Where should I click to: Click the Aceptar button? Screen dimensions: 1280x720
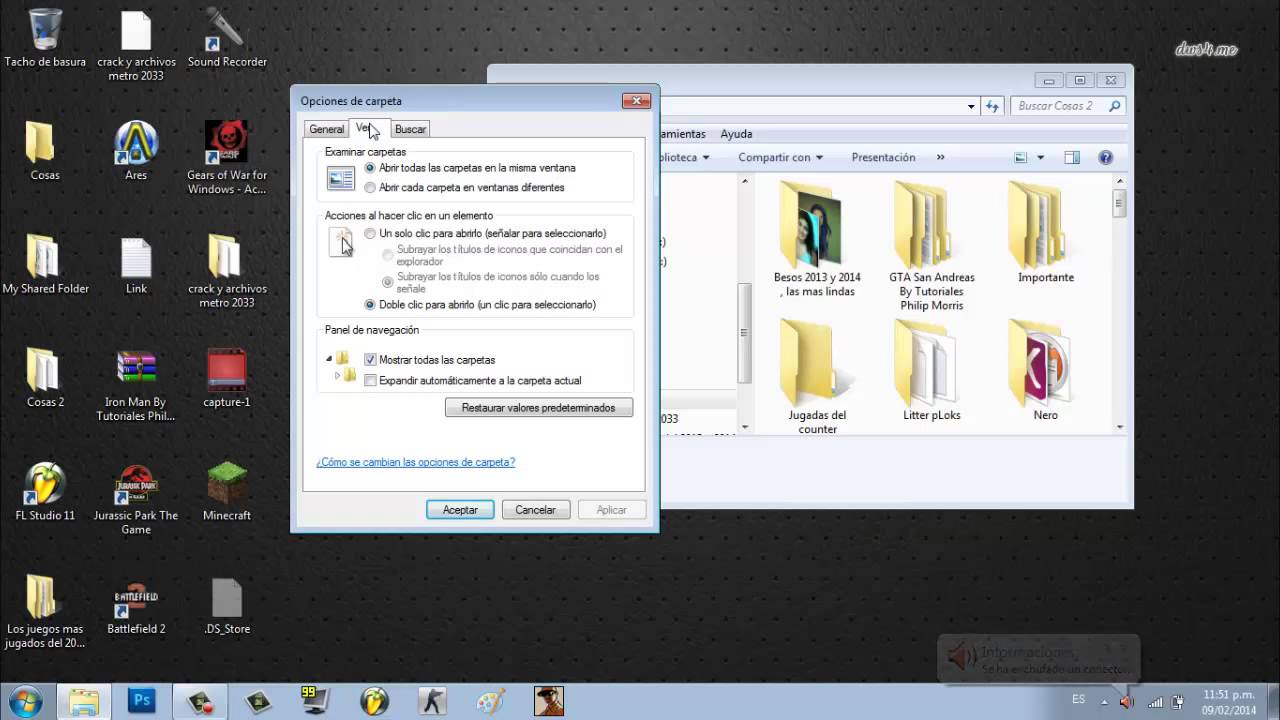pyautogui.click(x=460, y=509)
